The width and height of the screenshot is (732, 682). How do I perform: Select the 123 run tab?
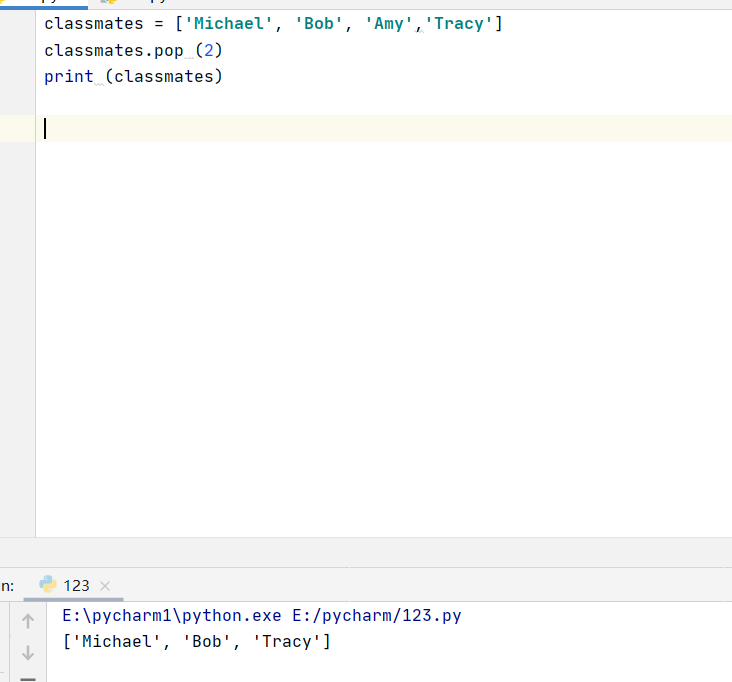coord(73,585)
